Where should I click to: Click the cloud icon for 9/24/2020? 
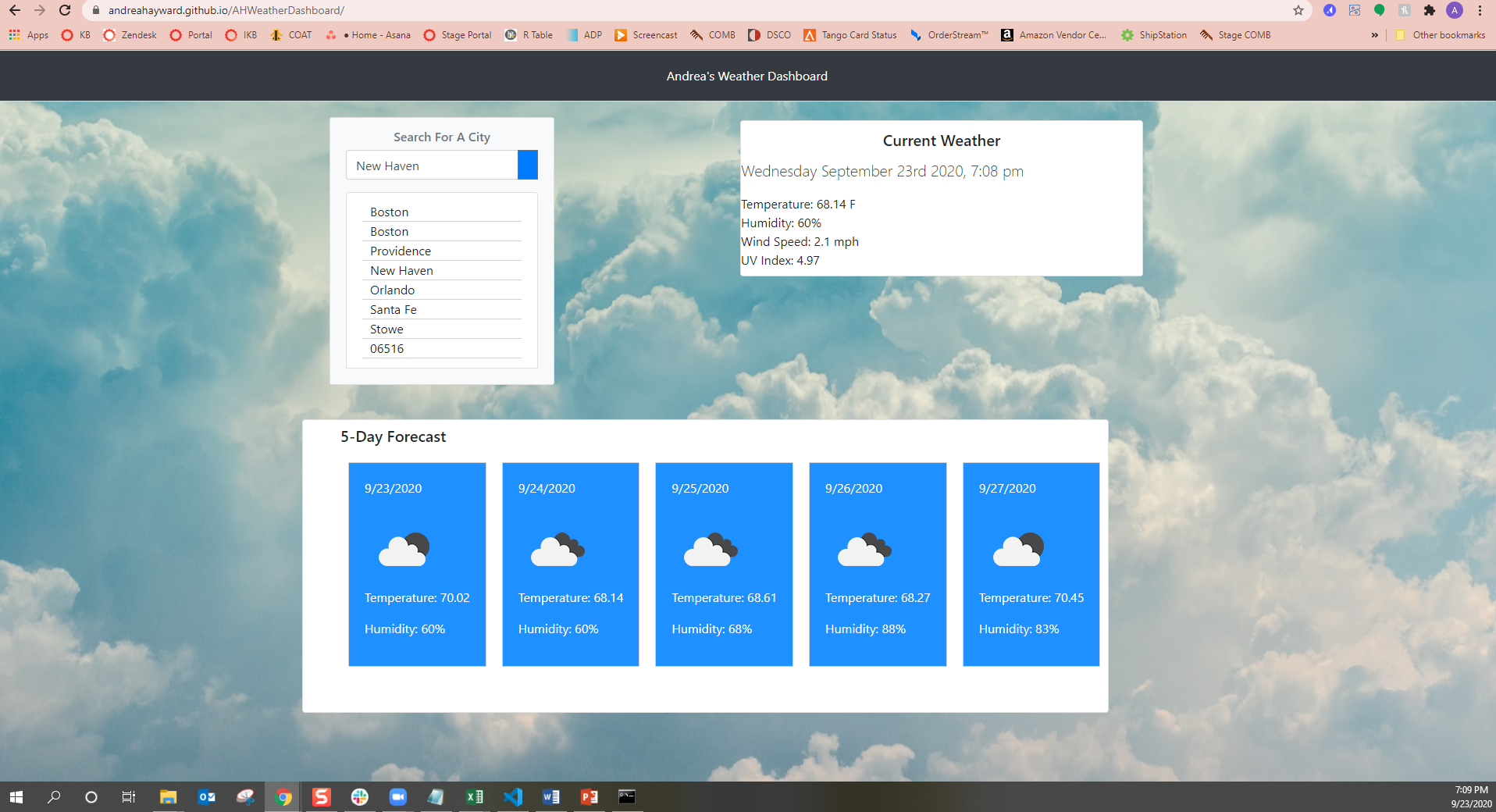coord(557,550)
